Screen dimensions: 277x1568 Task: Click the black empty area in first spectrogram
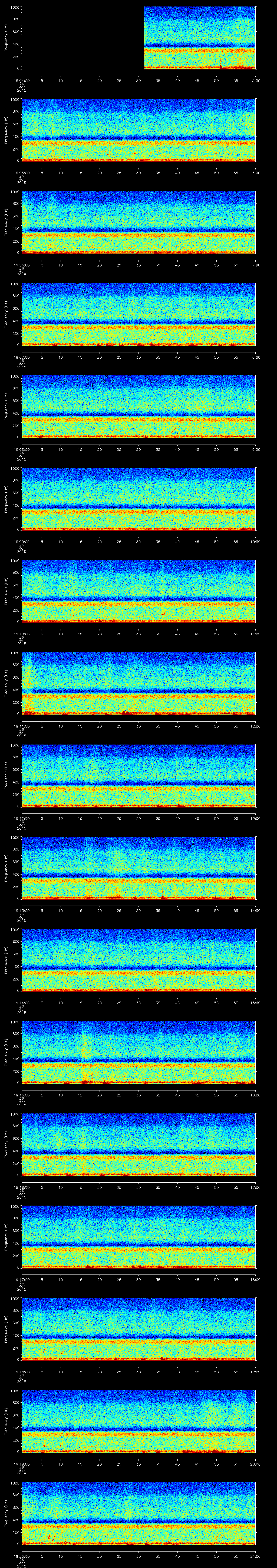tap(82, 38)
